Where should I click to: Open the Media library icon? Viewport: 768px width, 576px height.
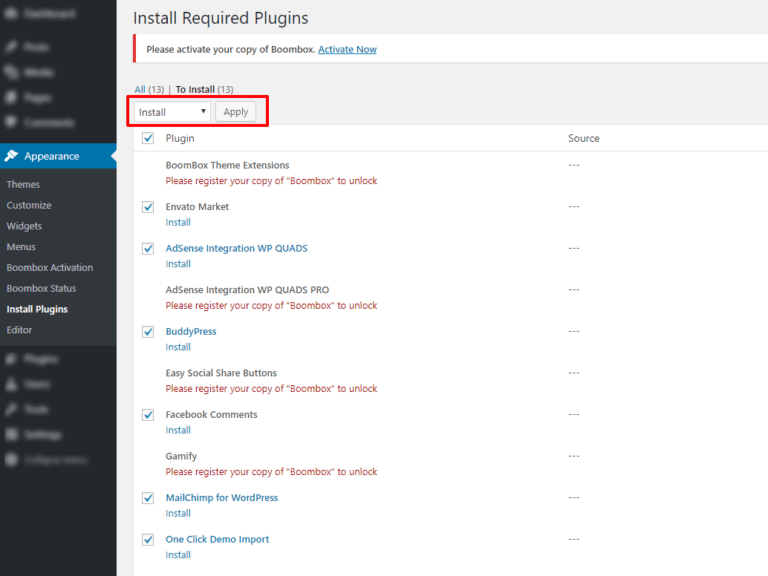click(11, 72)
